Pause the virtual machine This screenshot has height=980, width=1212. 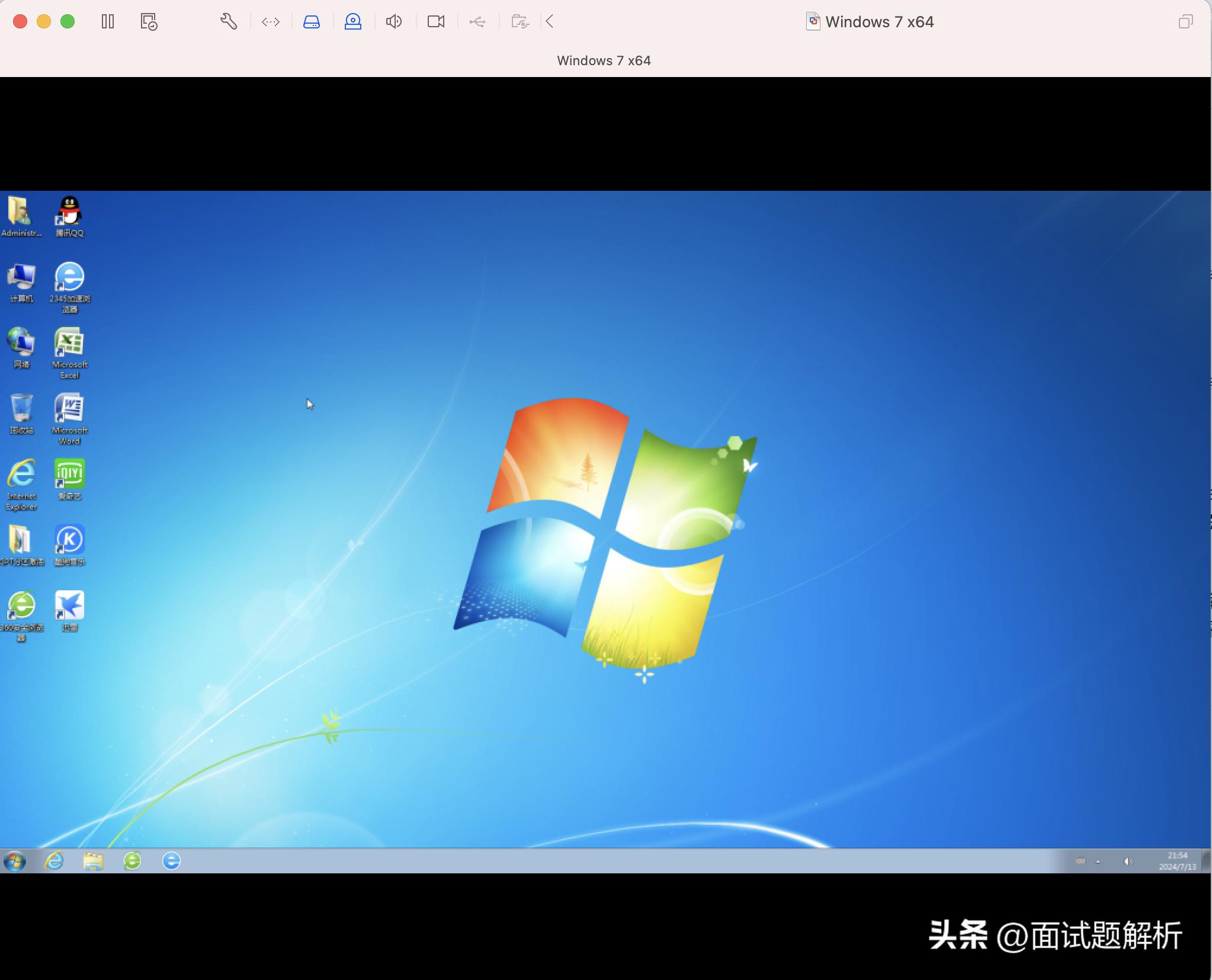107,22
